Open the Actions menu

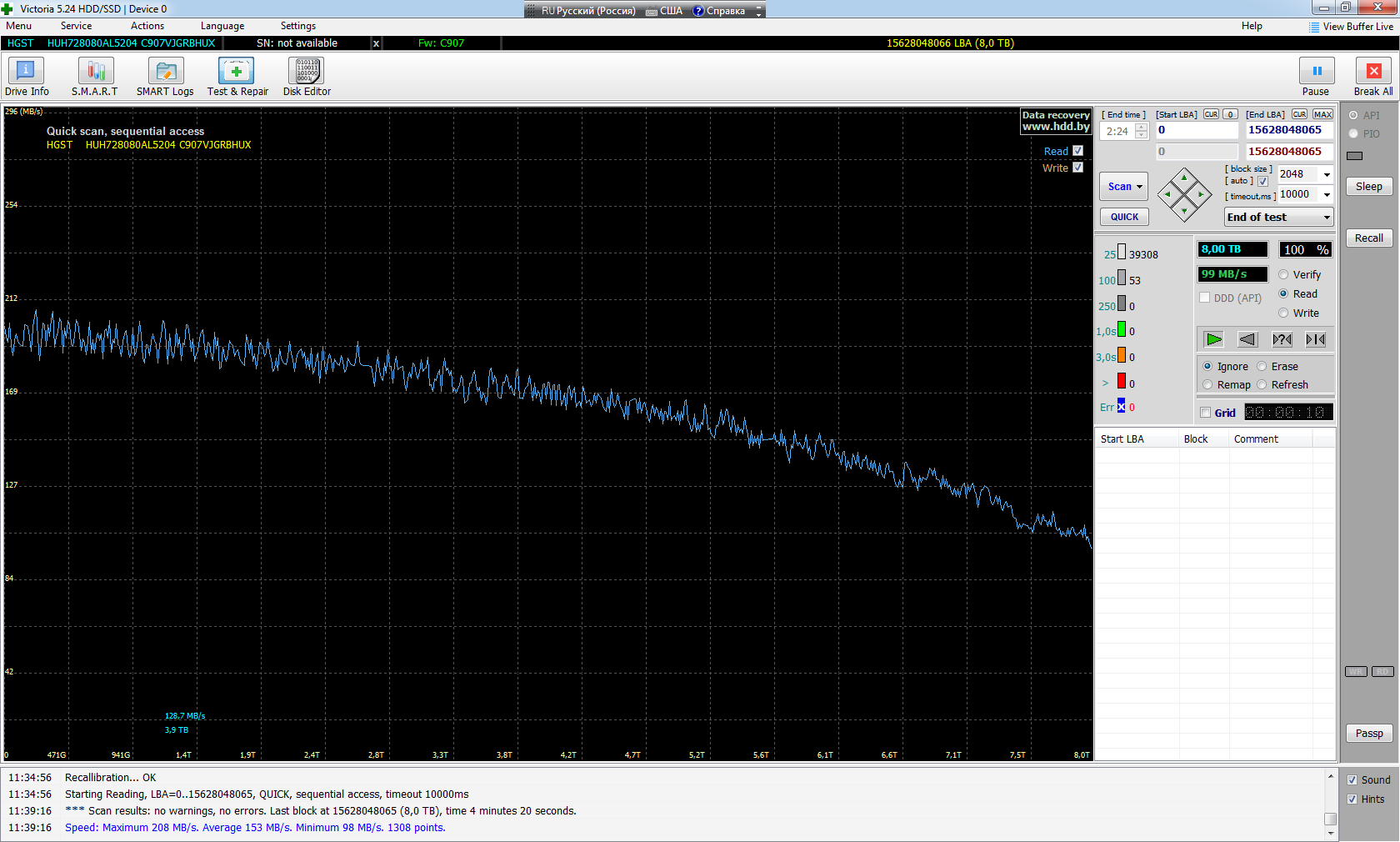[x=147, y=26]
